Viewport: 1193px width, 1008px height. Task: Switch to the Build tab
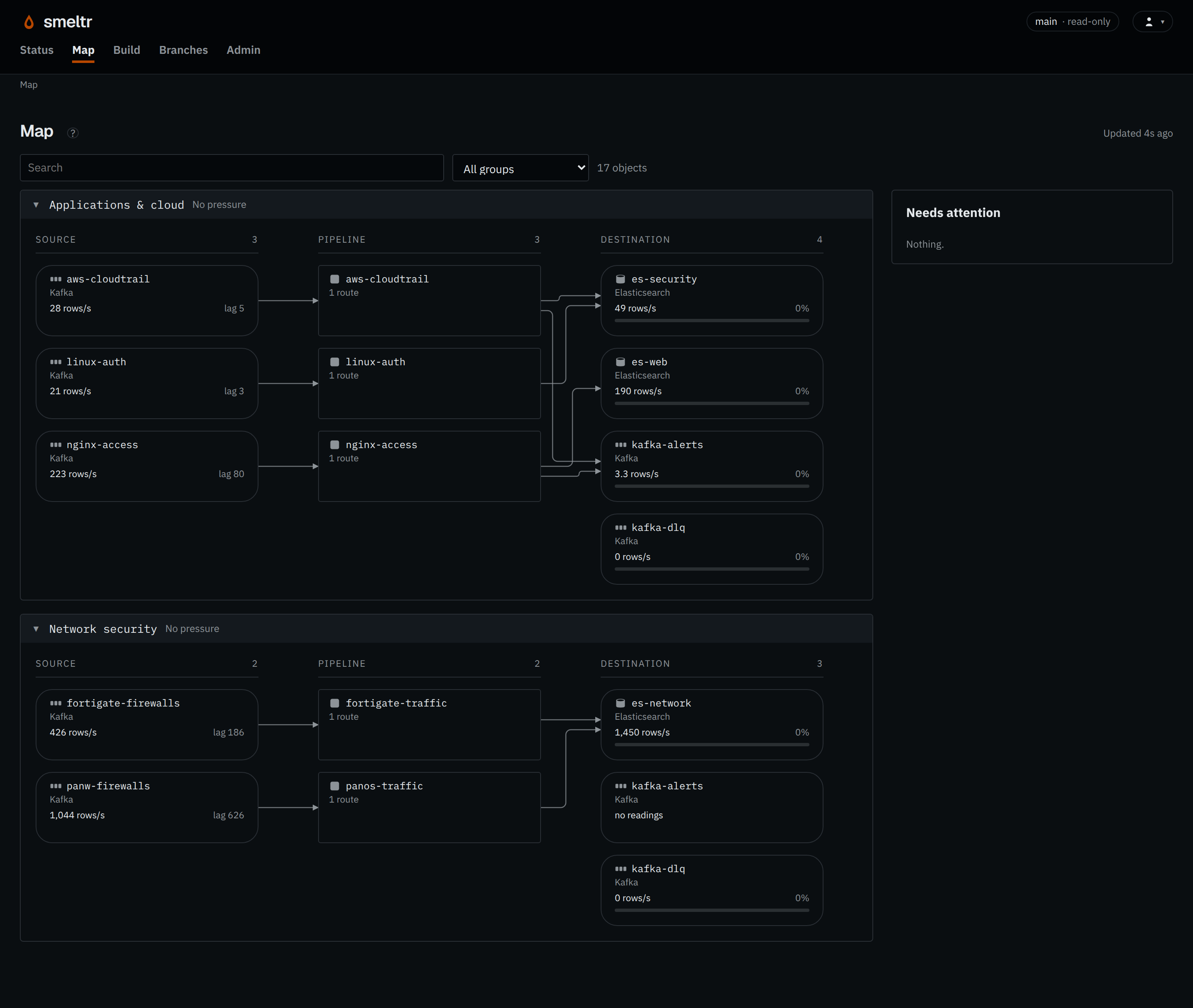127,50
